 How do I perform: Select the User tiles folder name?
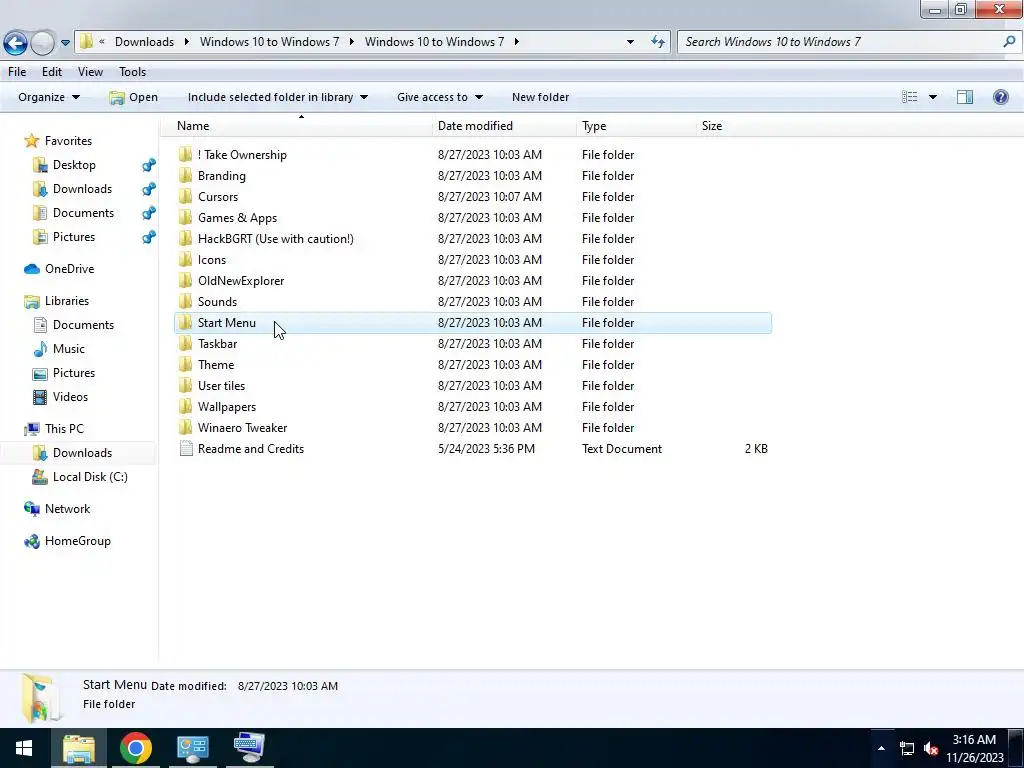point(221,385)
